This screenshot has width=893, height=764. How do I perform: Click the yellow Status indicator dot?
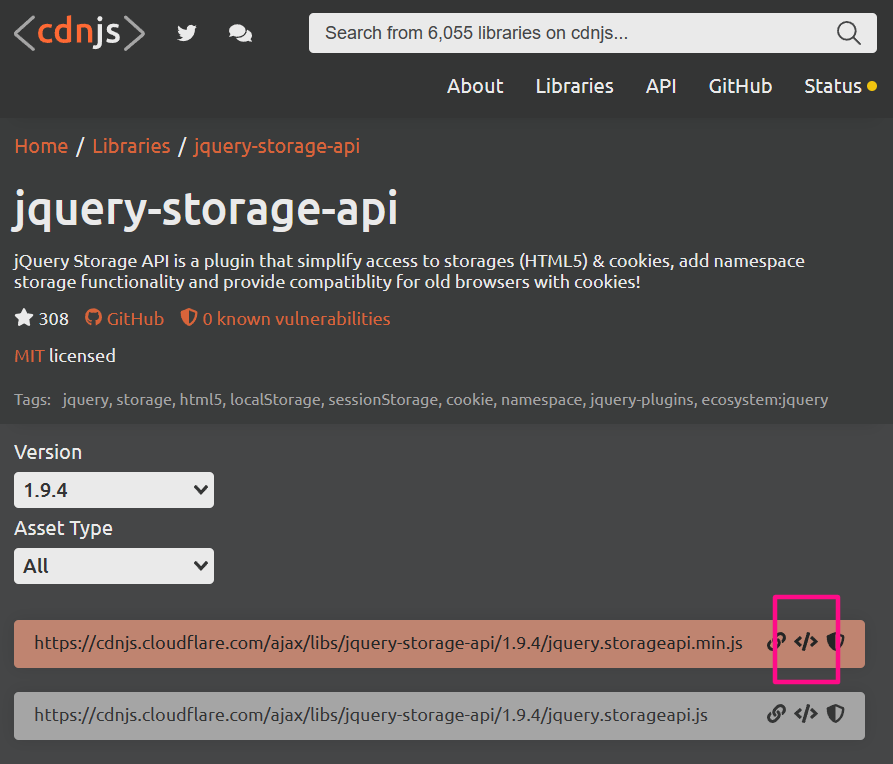(x=872, y=87)
